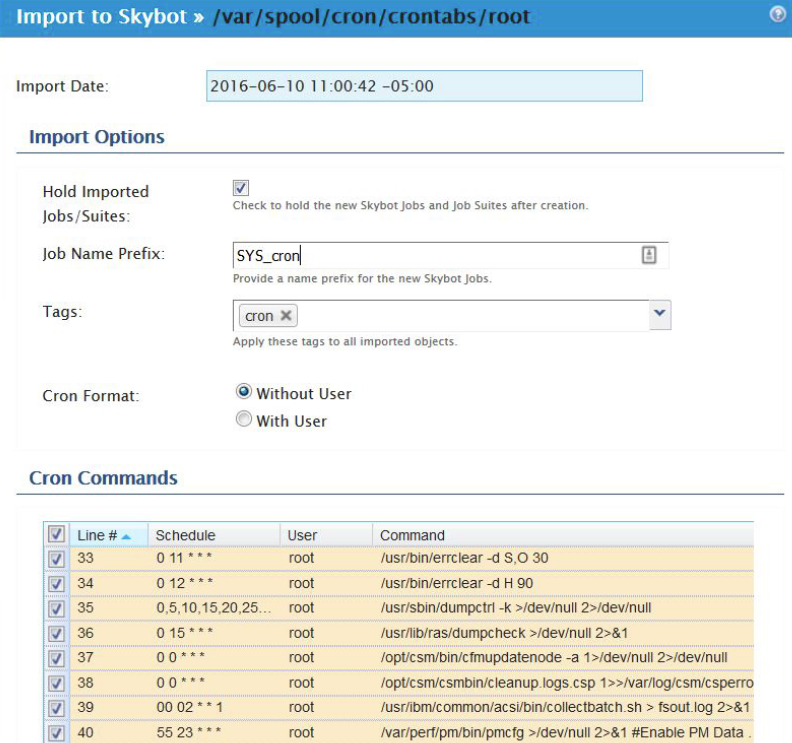
Task: Open the help icon in header
Action: tap(778, 15)
